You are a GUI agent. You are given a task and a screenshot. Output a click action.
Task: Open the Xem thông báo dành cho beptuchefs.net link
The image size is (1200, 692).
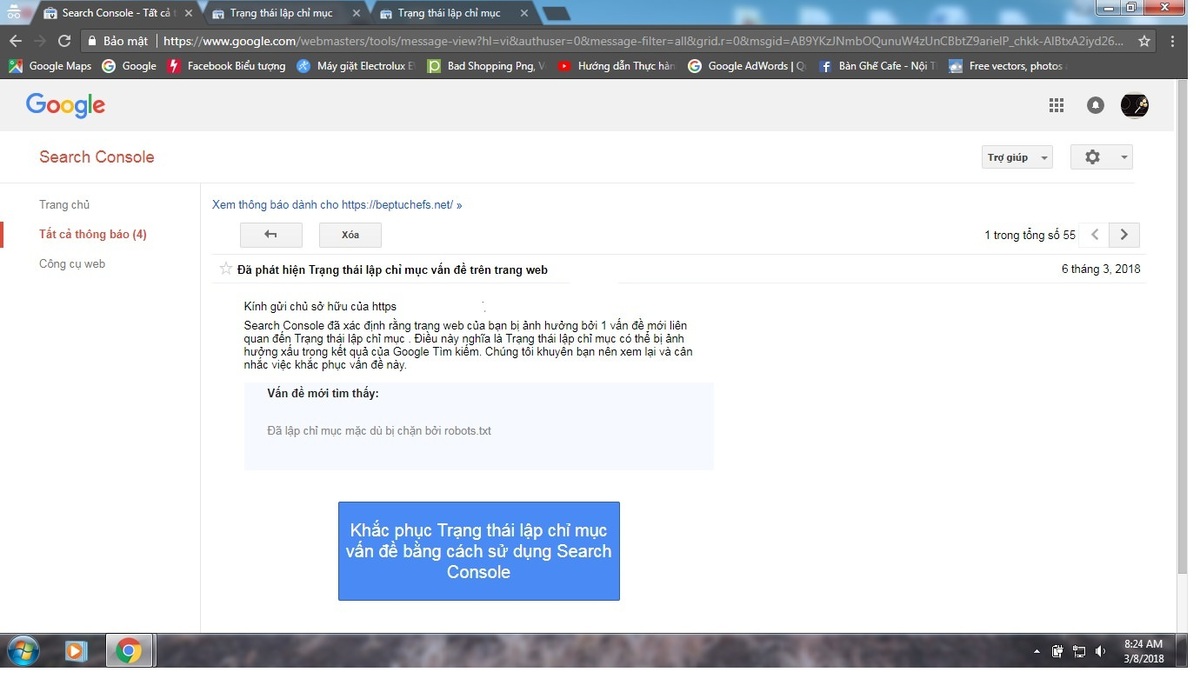click(337, 204)
